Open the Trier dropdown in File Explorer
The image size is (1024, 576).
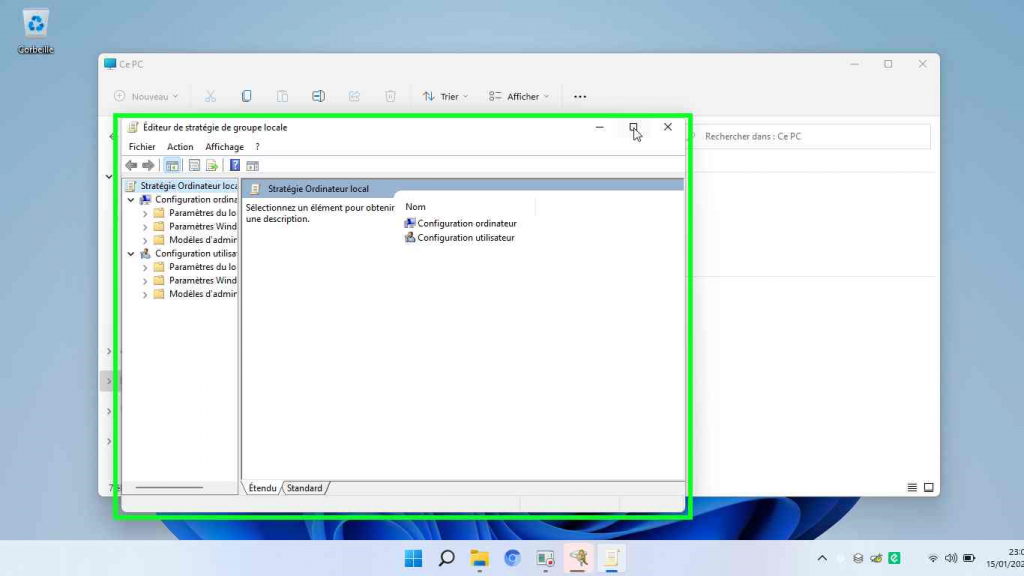point(446,96)
